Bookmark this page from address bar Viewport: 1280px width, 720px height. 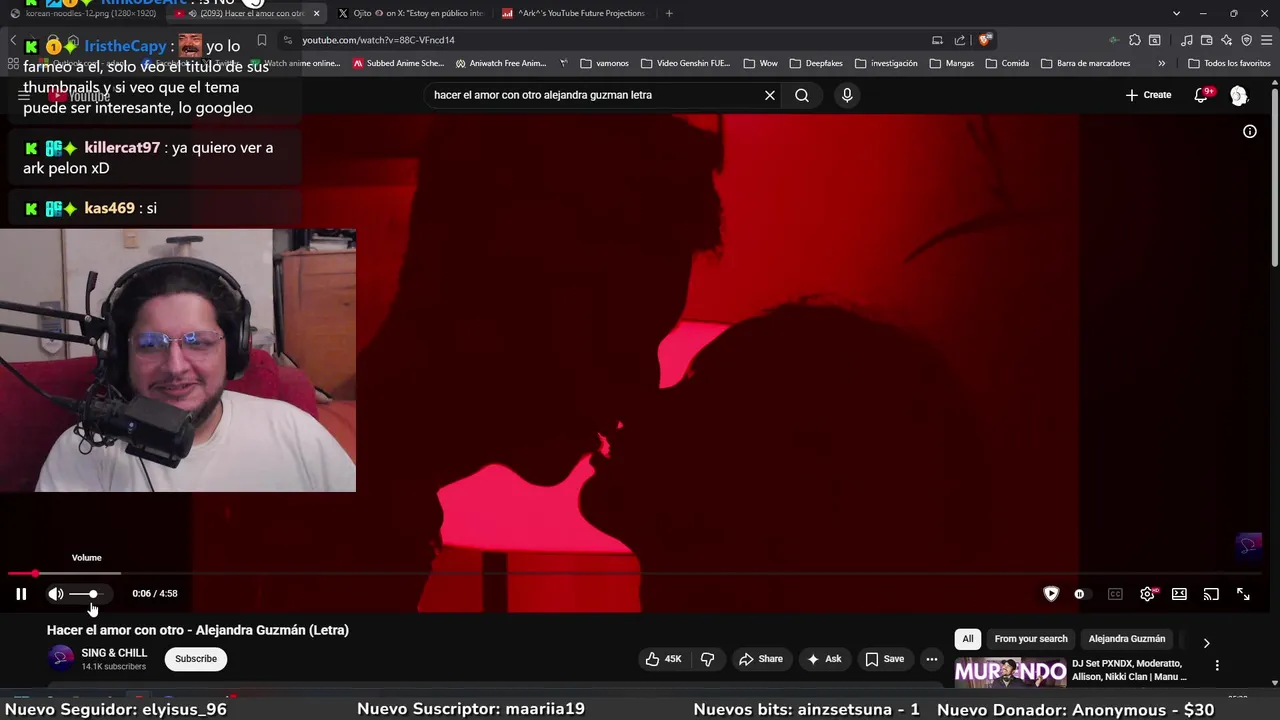[262, 40]
